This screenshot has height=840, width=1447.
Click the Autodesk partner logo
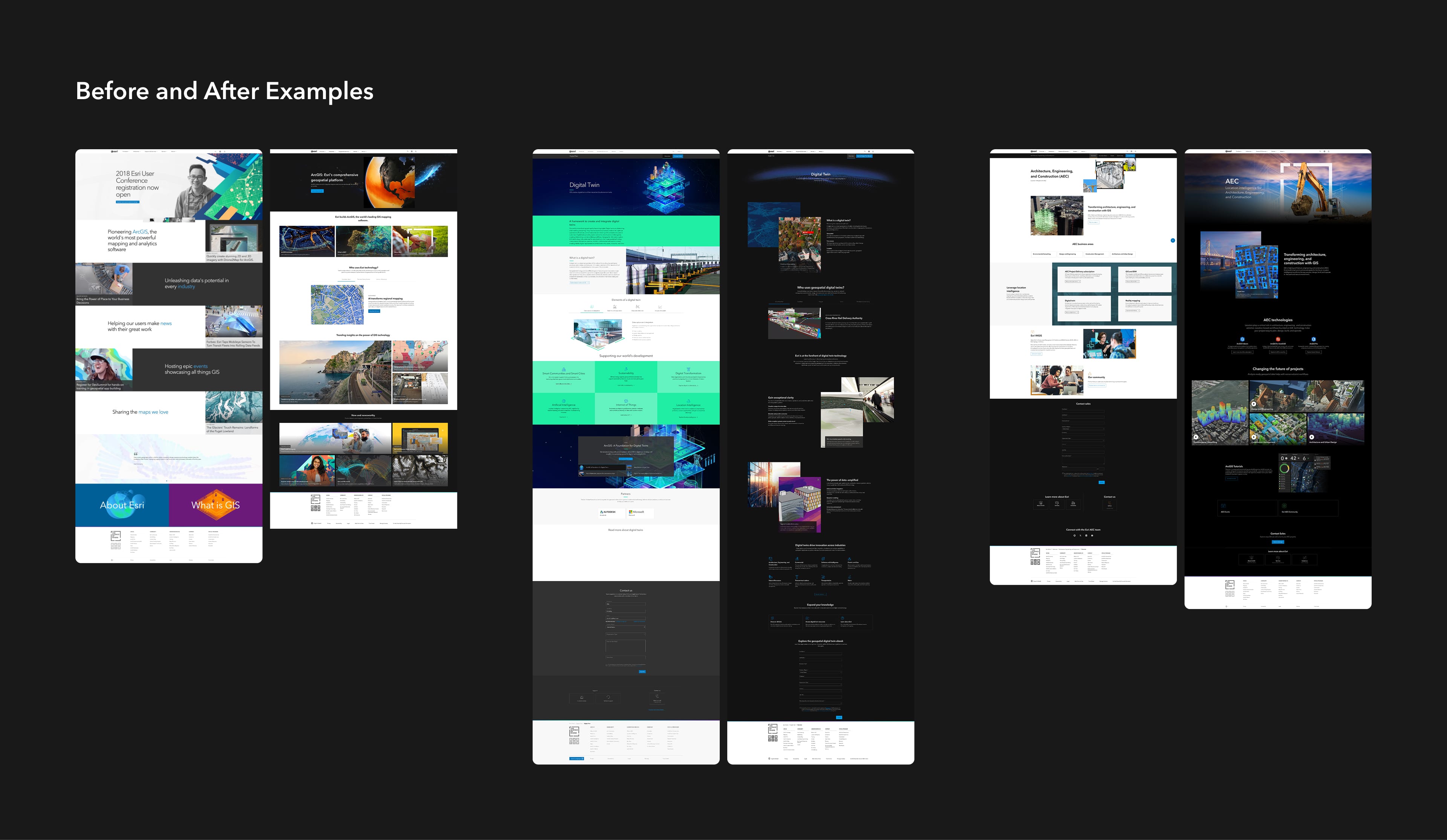(x=608, y=512)
